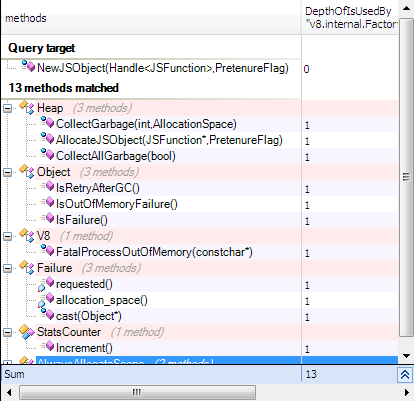Screen dimensions: 414x401
Task: Click the IsRetryAfterGC method icon
Action: pyautogui.click(x=47, y=187)
